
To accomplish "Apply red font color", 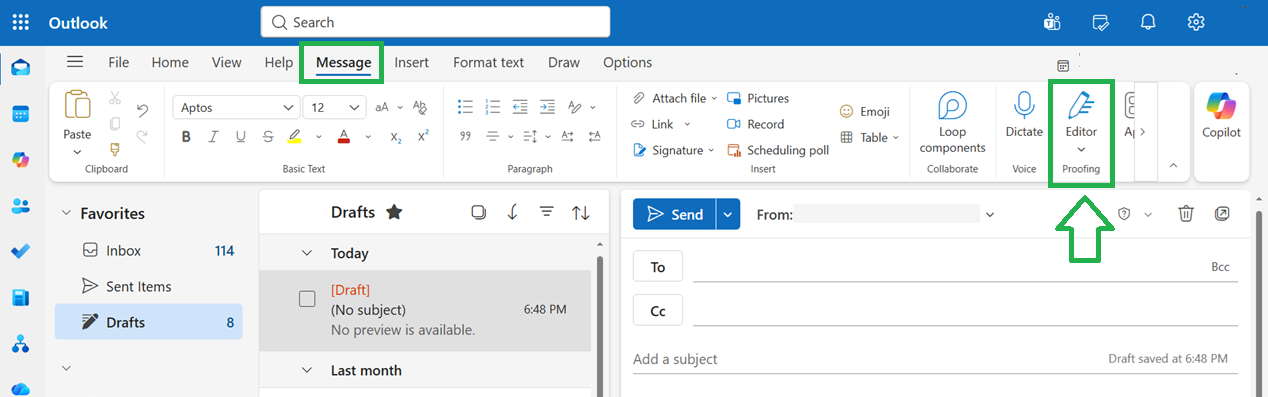I will tap(344, 137).
